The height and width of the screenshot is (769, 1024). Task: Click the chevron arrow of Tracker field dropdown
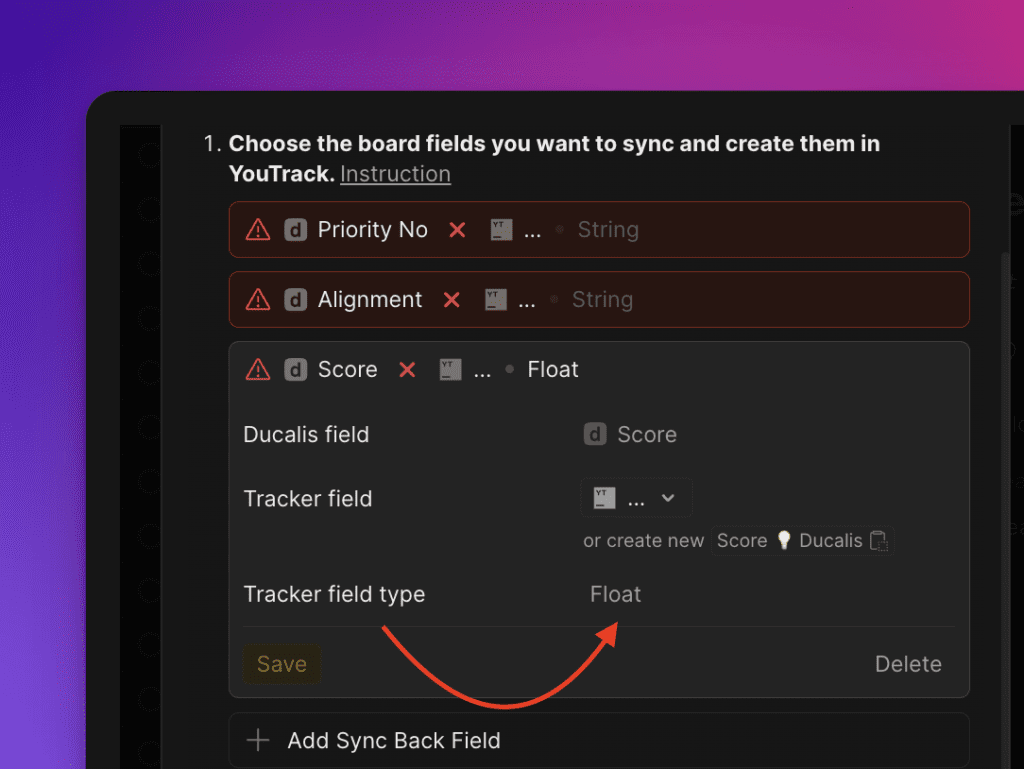(667, 498)
